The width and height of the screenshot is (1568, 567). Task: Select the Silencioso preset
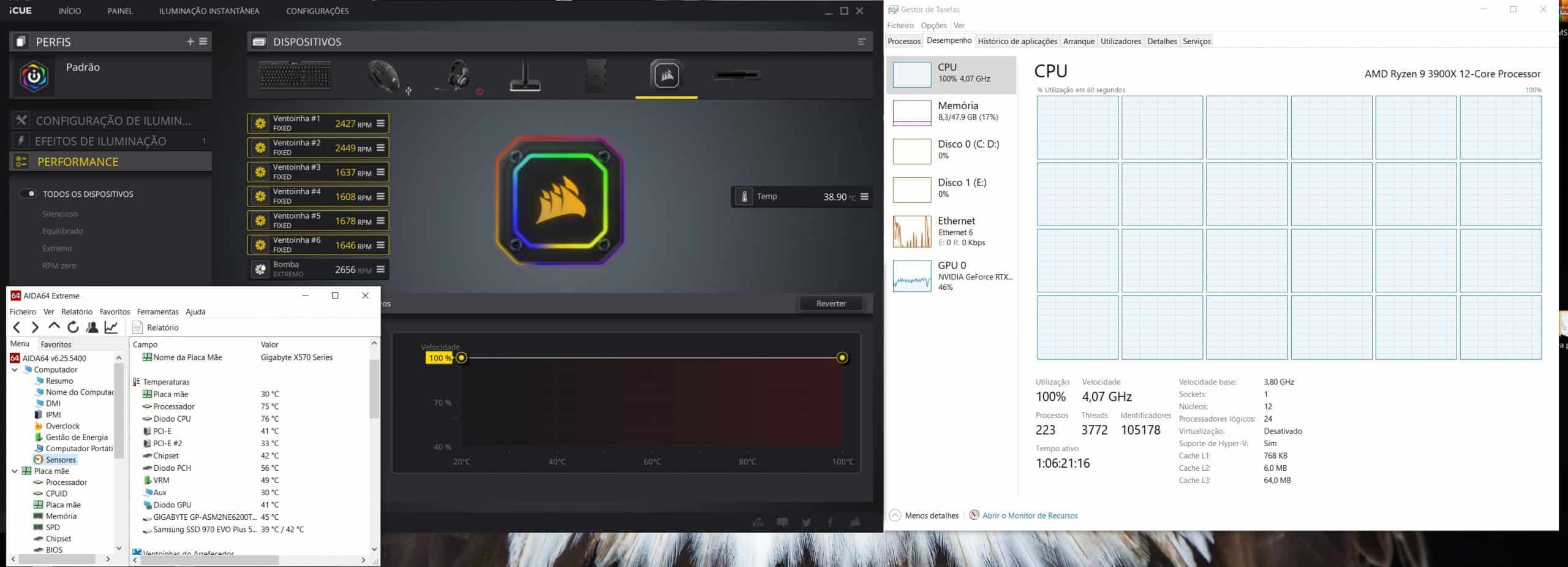tap(60, 214)
